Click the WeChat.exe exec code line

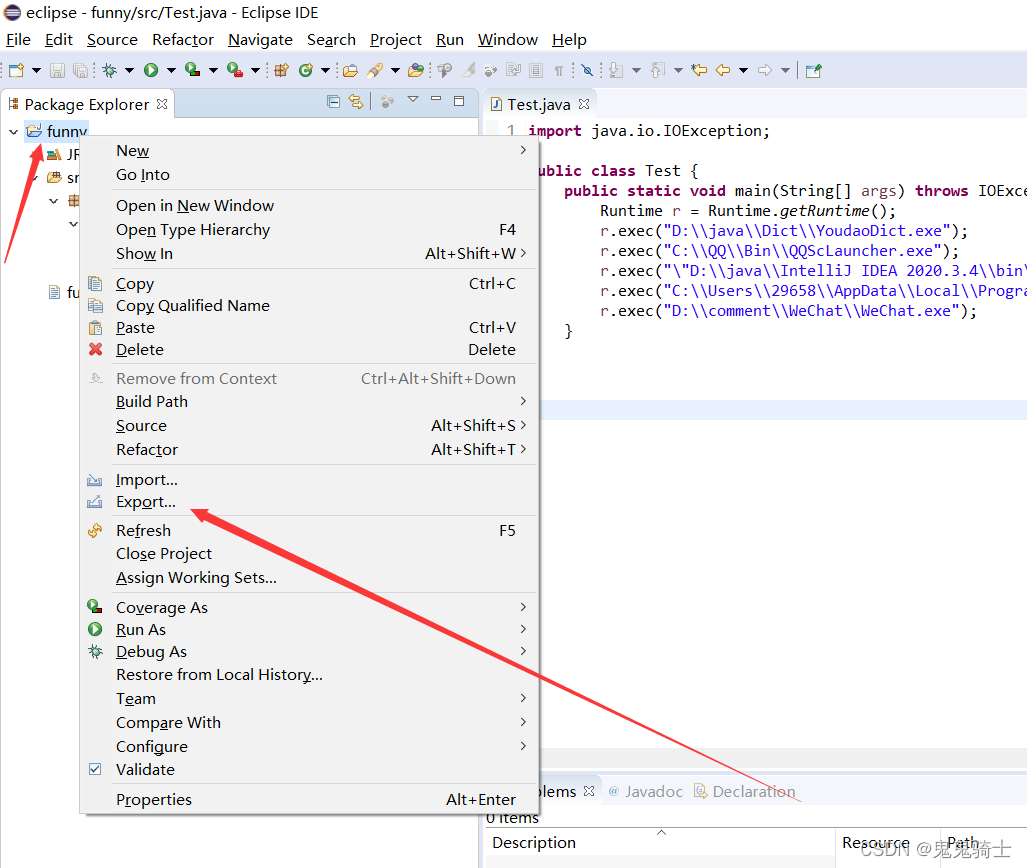[x=788, y=311]
